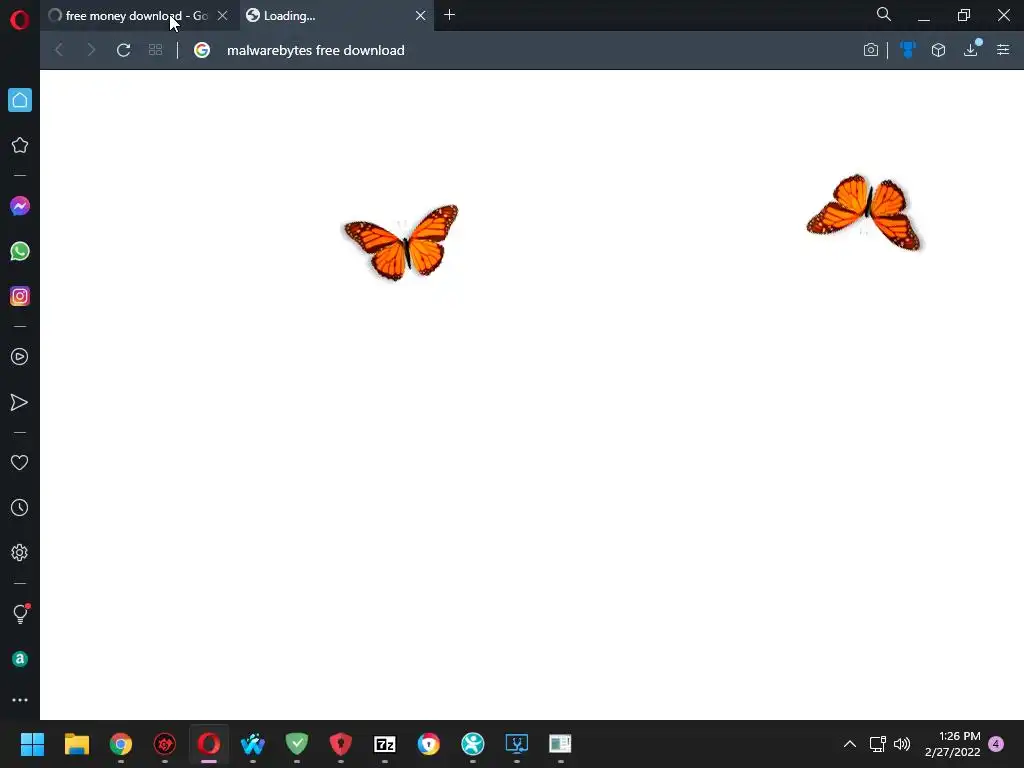Open the news-style app icon in taskbar

pos(560,744)
